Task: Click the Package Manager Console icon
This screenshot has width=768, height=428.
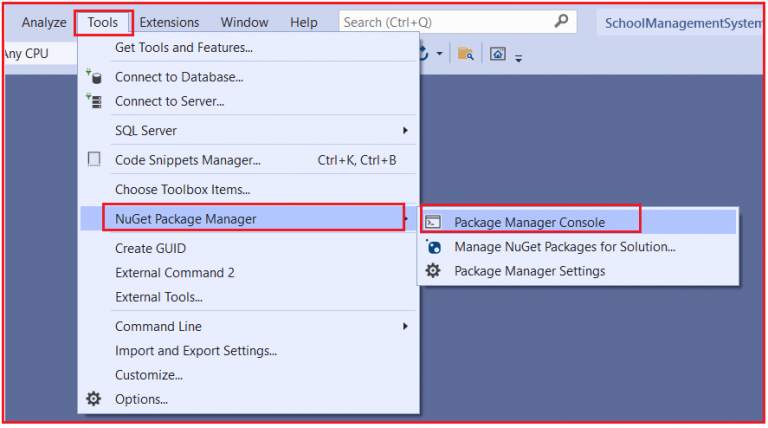Action: (x=433, y=223)
